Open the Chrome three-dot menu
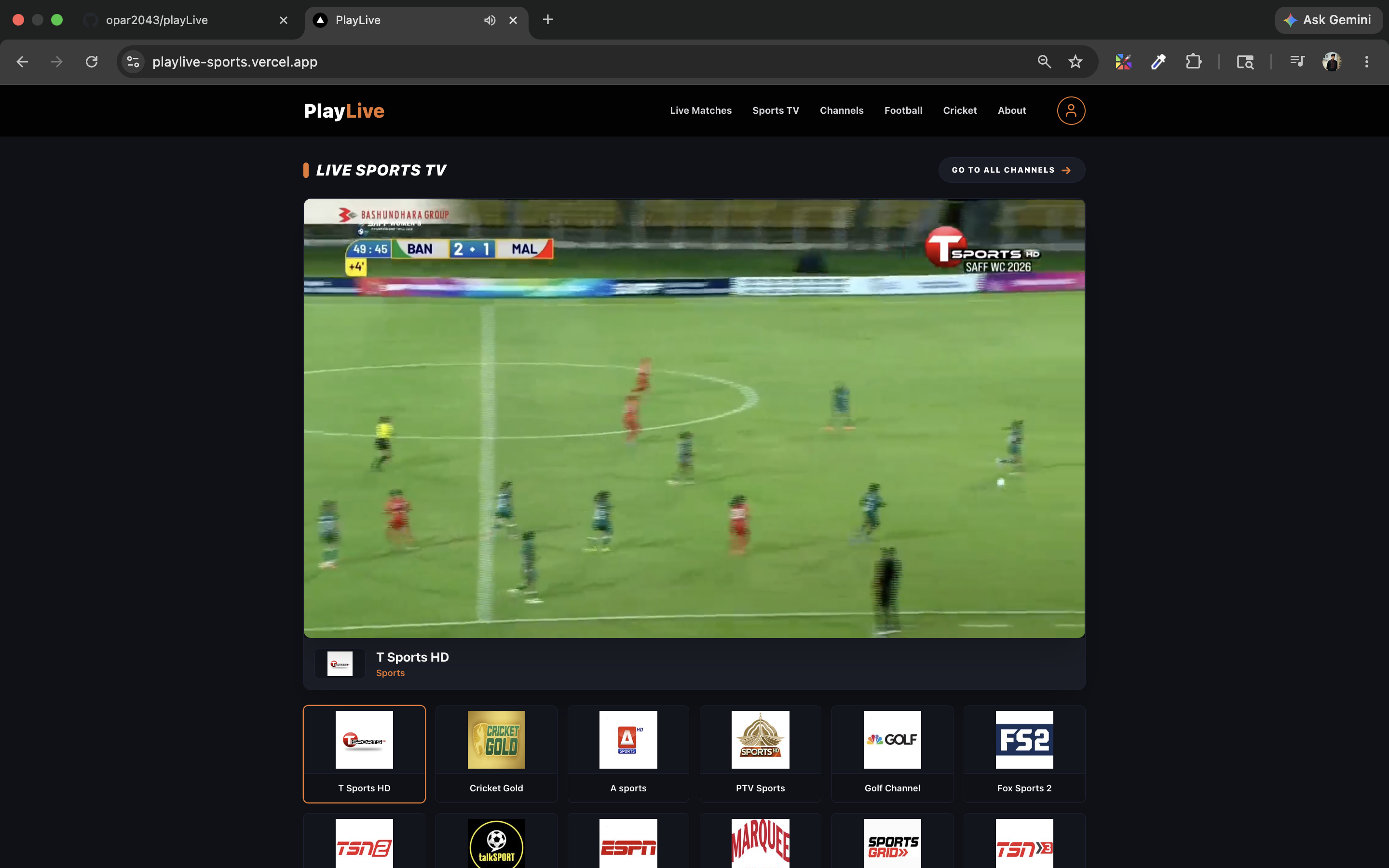Image resolution: width=1389 pixels, height=868 pixels. click(1367, 61)
